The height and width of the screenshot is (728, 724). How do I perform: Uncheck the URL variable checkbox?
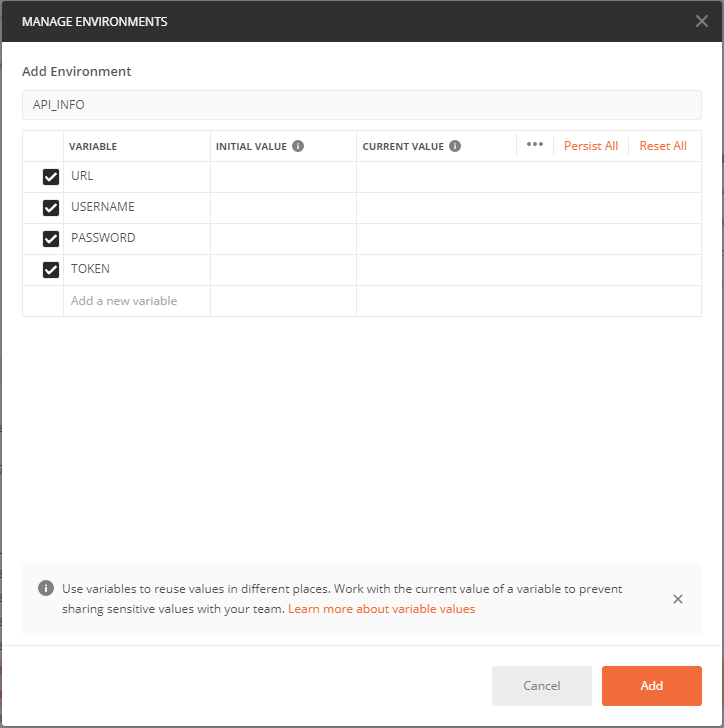(51, 177)
